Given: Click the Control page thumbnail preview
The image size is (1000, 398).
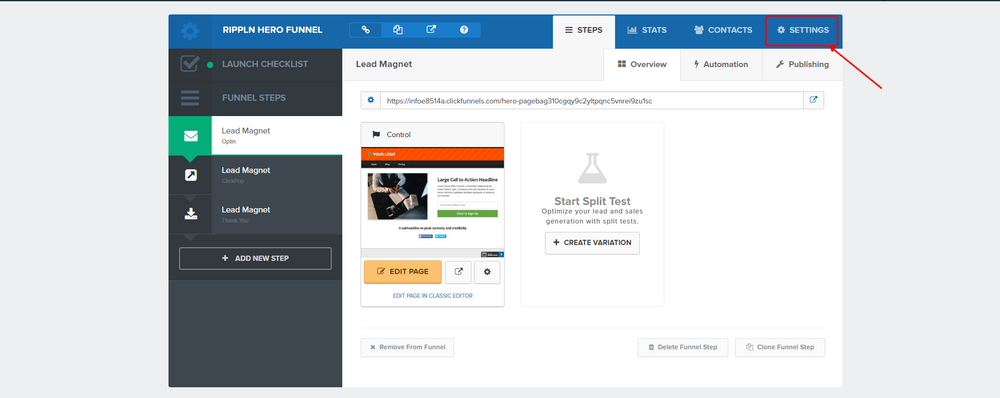Looking at the screenshot, I should pyautogui.click(x=432, y=202).
